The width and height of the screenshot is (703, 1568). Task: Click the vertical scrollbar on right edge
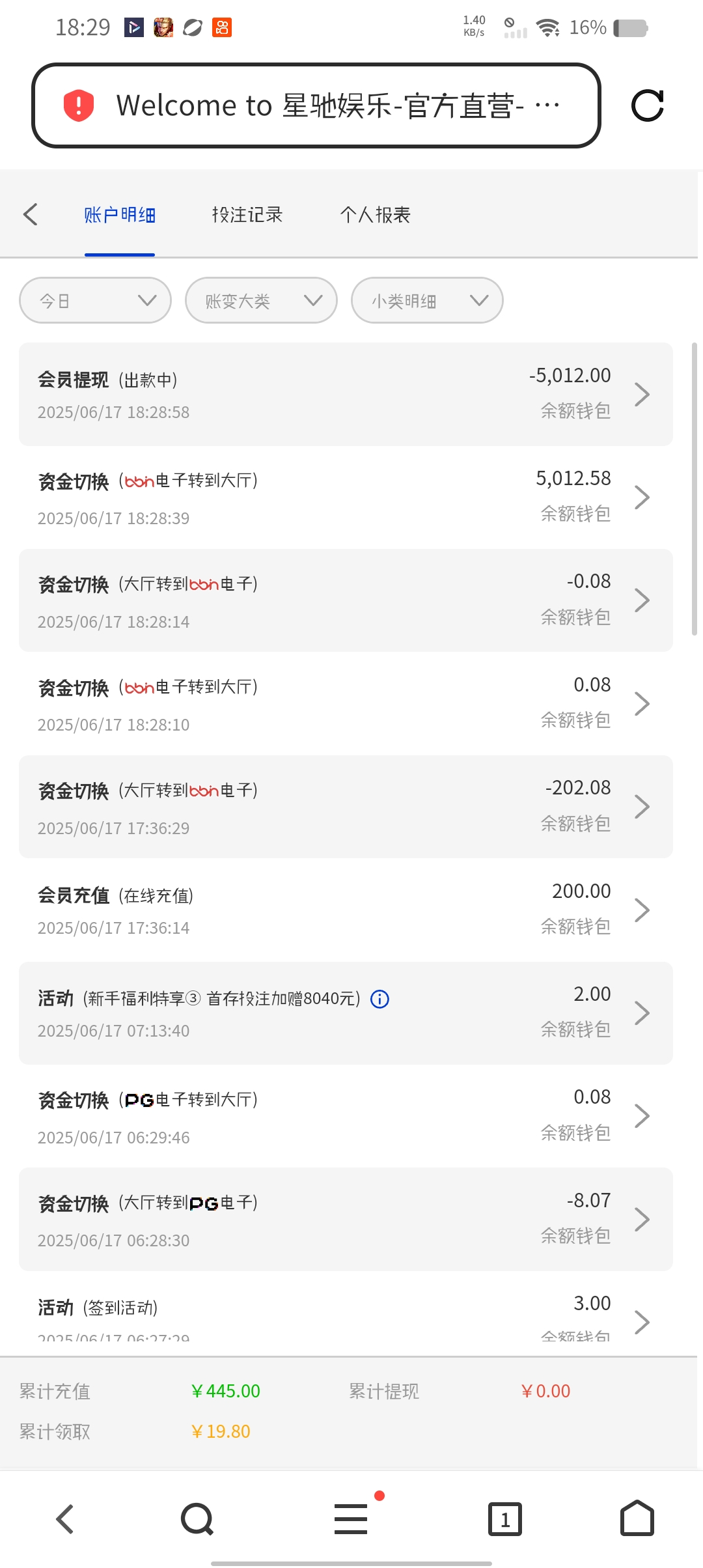[694, 488]
